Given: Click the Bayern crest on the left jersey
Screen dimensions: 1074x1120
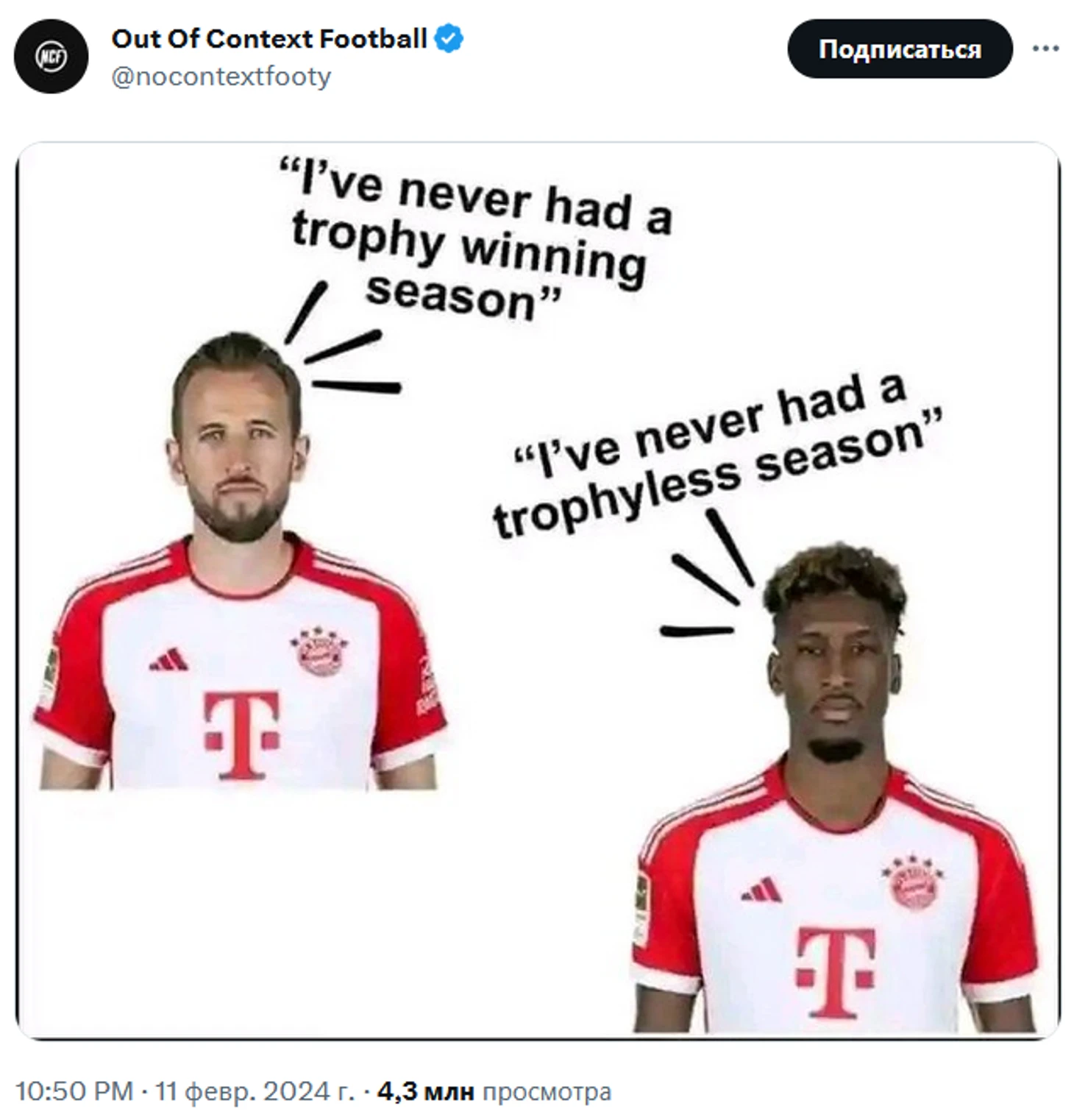Looking at the screenshot, I should point(319,651).
